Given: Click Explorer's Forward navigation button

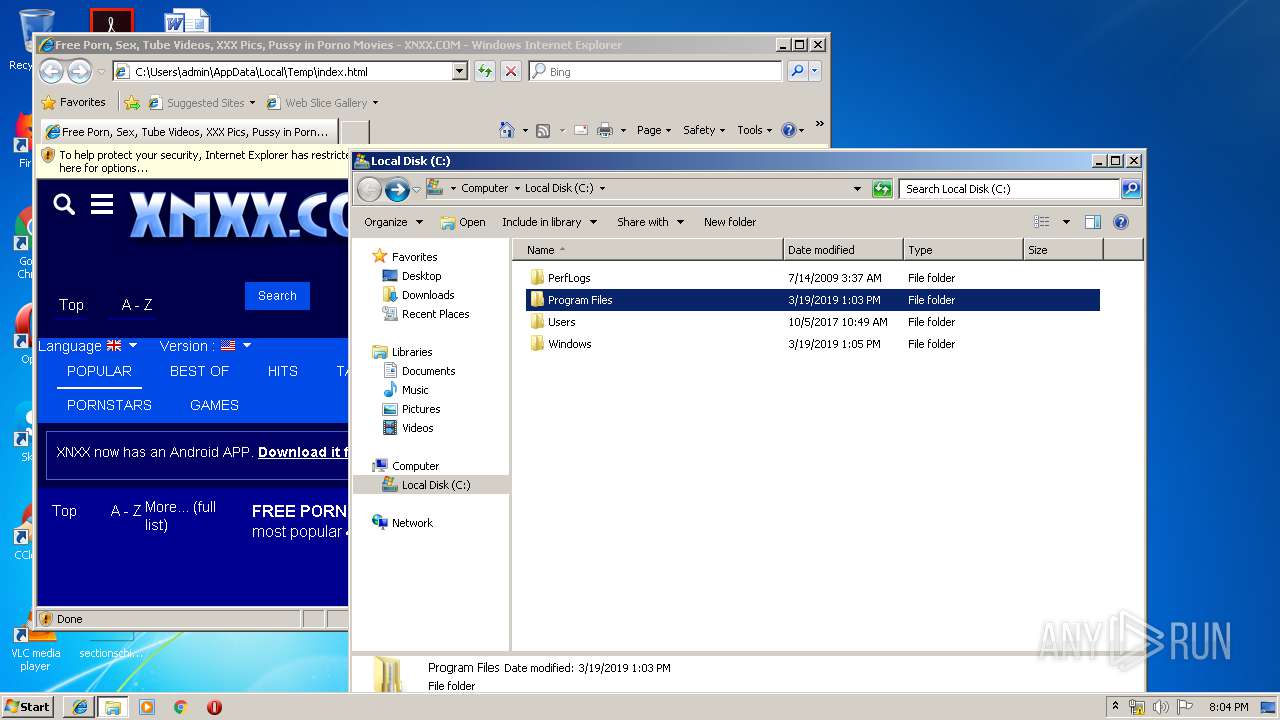Looking at the screenshot, I should 397,188.
